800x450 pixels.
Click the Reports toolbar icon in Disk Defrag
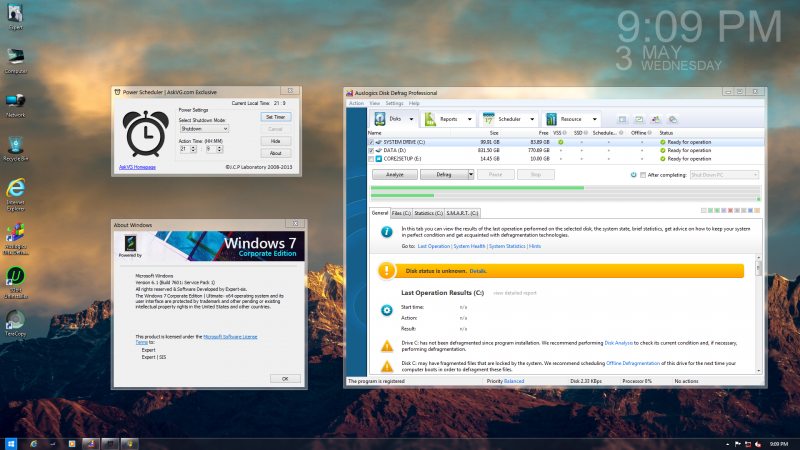[x=430, y=119]
